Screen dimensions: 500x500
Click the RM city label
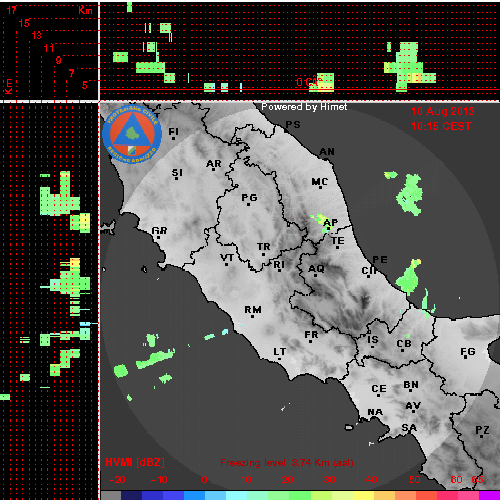tap(253, 310)
